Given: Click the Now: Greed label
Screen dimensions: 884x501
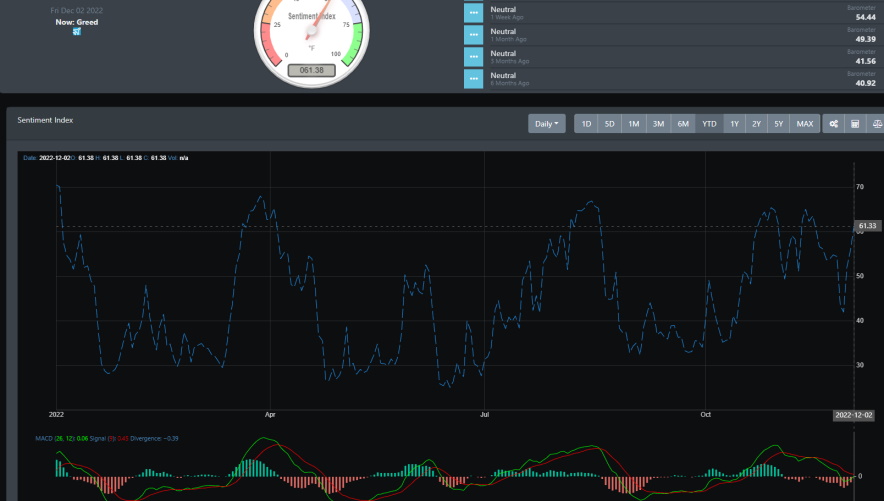Looking at the screenshot, I should (x=77, y=22).
